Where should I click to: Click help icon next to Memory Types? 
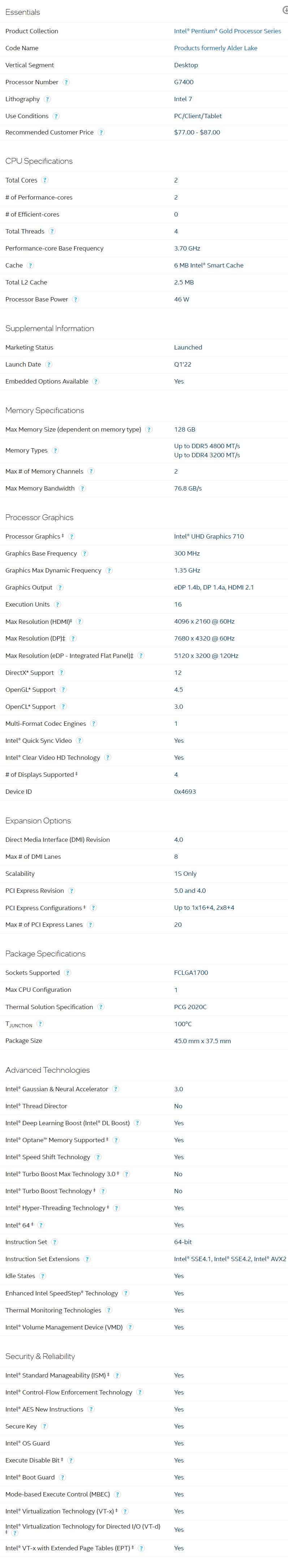coord(55,450)
